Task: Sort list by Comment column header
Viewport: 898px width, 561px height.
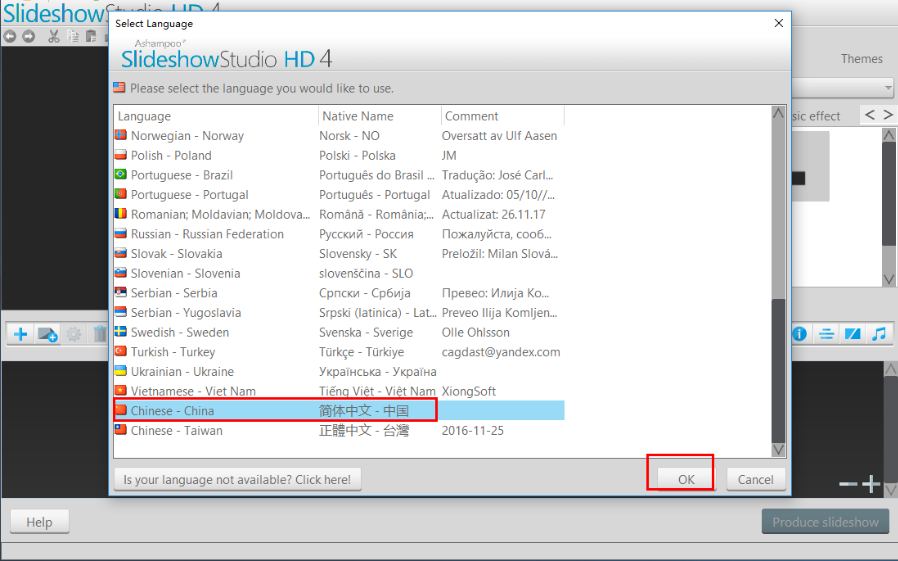Action: click(x=503, y=116)
